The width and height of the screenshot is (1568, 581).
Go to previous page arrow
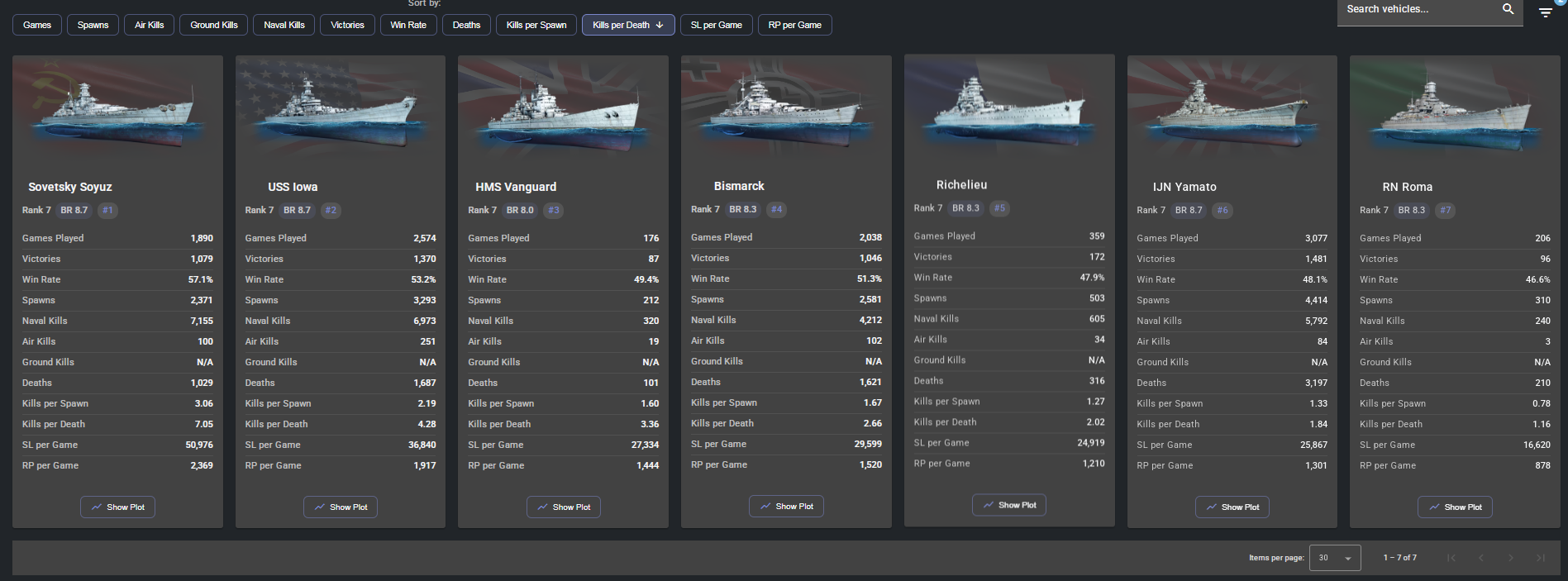click(1480, 558)
